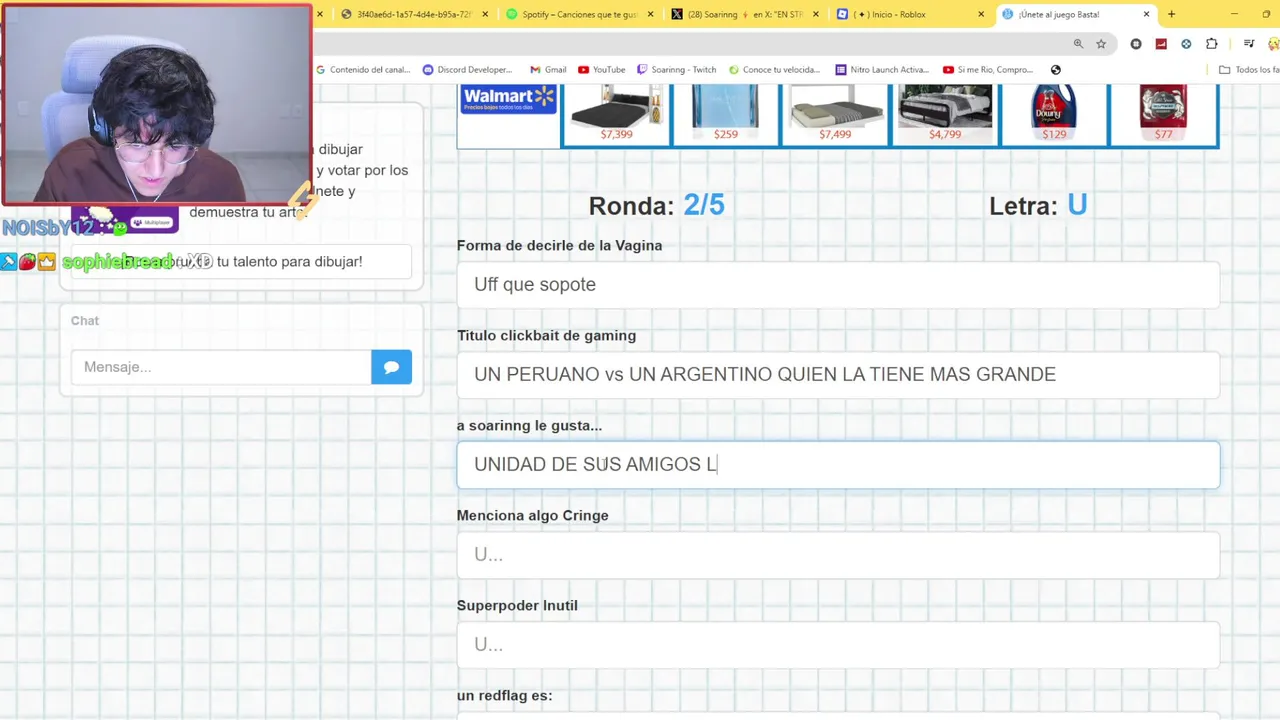Open the $77 ad item
This screenshot has height=720, width=1280.
click(x=1163, y=114)
